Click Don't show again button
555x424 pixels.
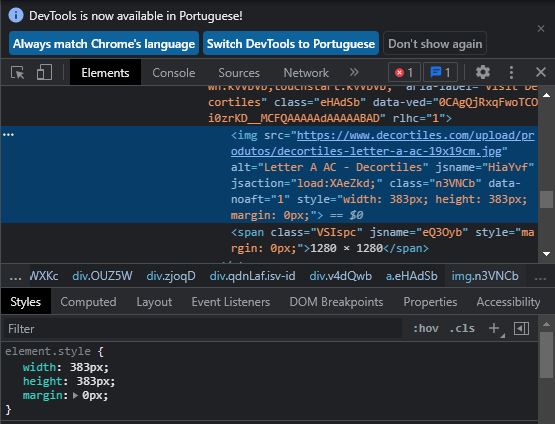pos(435,44)
